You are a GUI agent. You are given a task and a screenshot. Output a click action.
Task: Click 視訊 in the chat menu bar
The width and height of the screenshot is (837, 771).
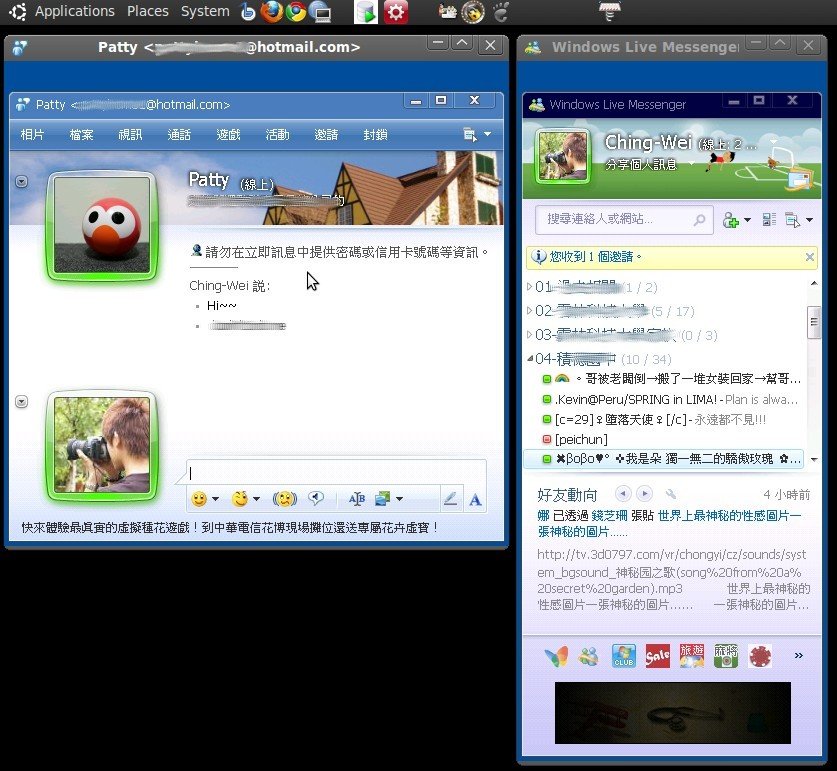pyautogui.click(x=130, y=135)
